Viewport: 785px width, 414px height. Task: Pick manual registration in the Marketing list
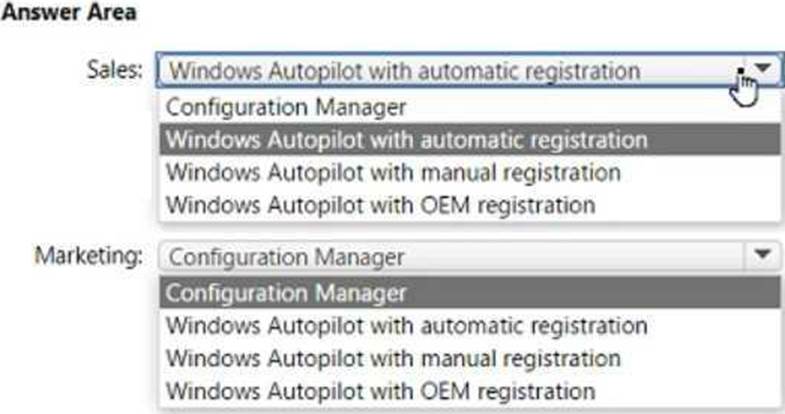393,357
